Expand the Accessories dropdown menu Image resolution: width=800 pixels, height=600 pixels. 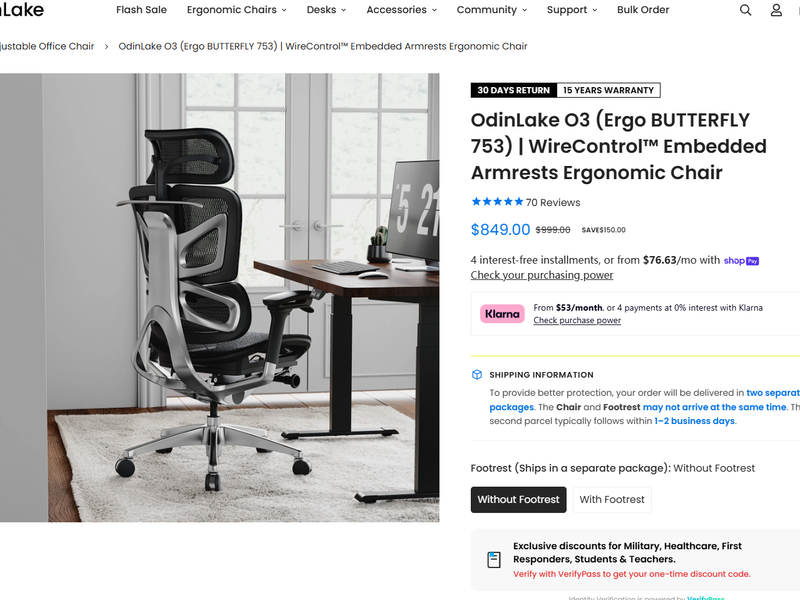click(x=402, y=10)
